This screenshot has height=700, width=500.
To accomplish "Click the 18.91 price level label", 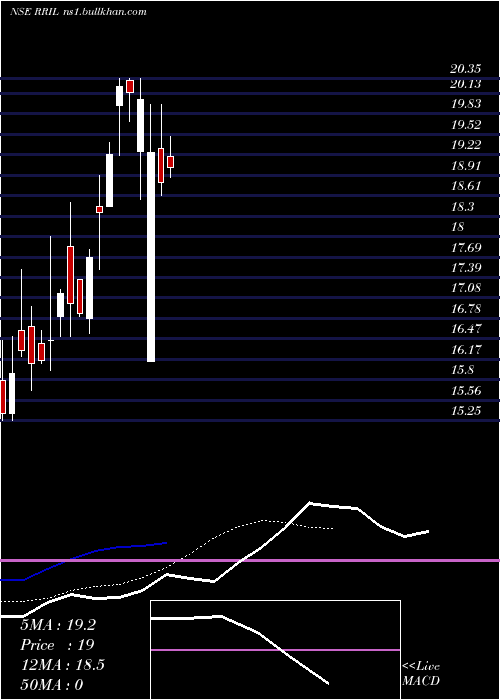I will pos(466,166).
